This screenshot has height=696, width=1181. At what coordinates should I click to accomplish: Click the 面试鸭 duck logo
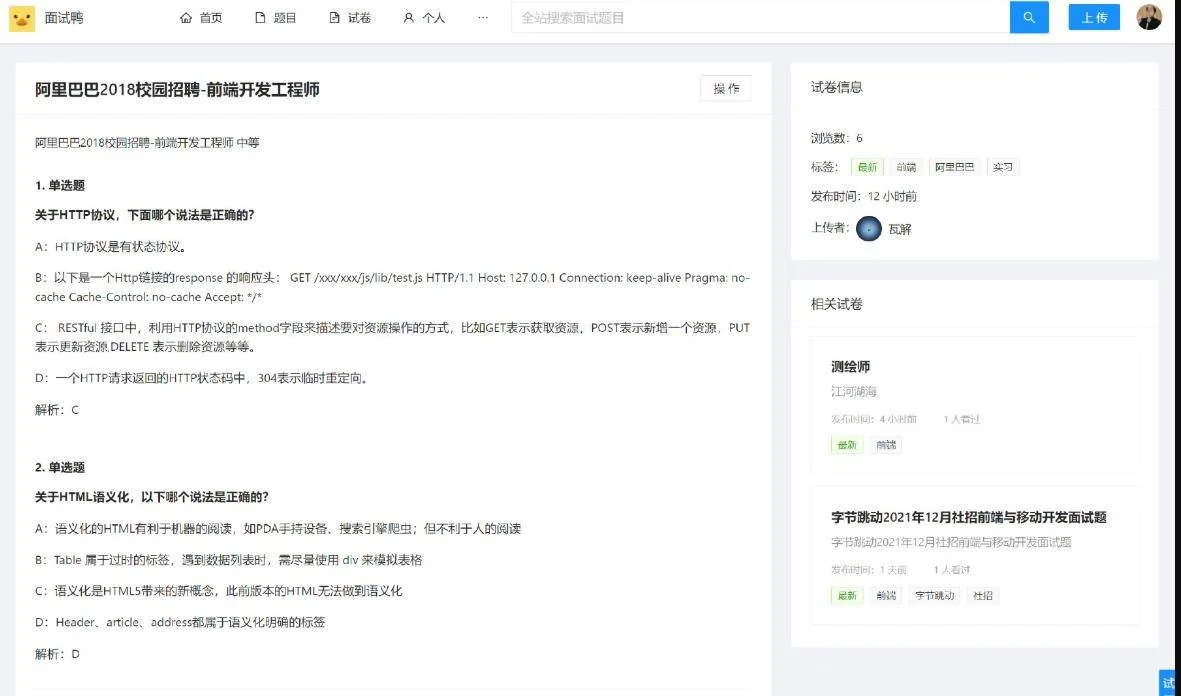(21, 17)
